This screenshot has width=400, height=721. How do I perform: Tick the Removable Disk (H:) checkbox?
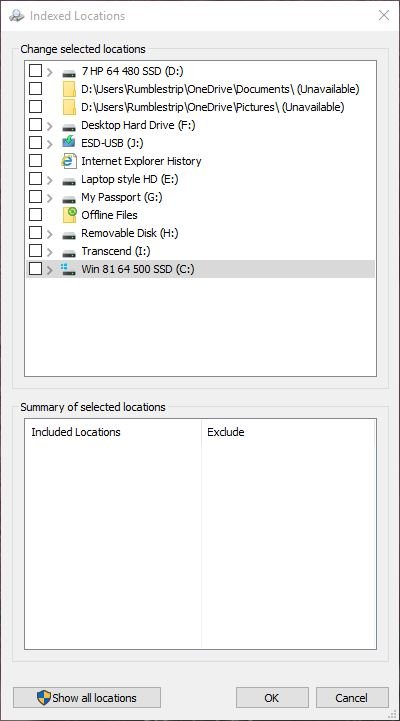[35, 233]
